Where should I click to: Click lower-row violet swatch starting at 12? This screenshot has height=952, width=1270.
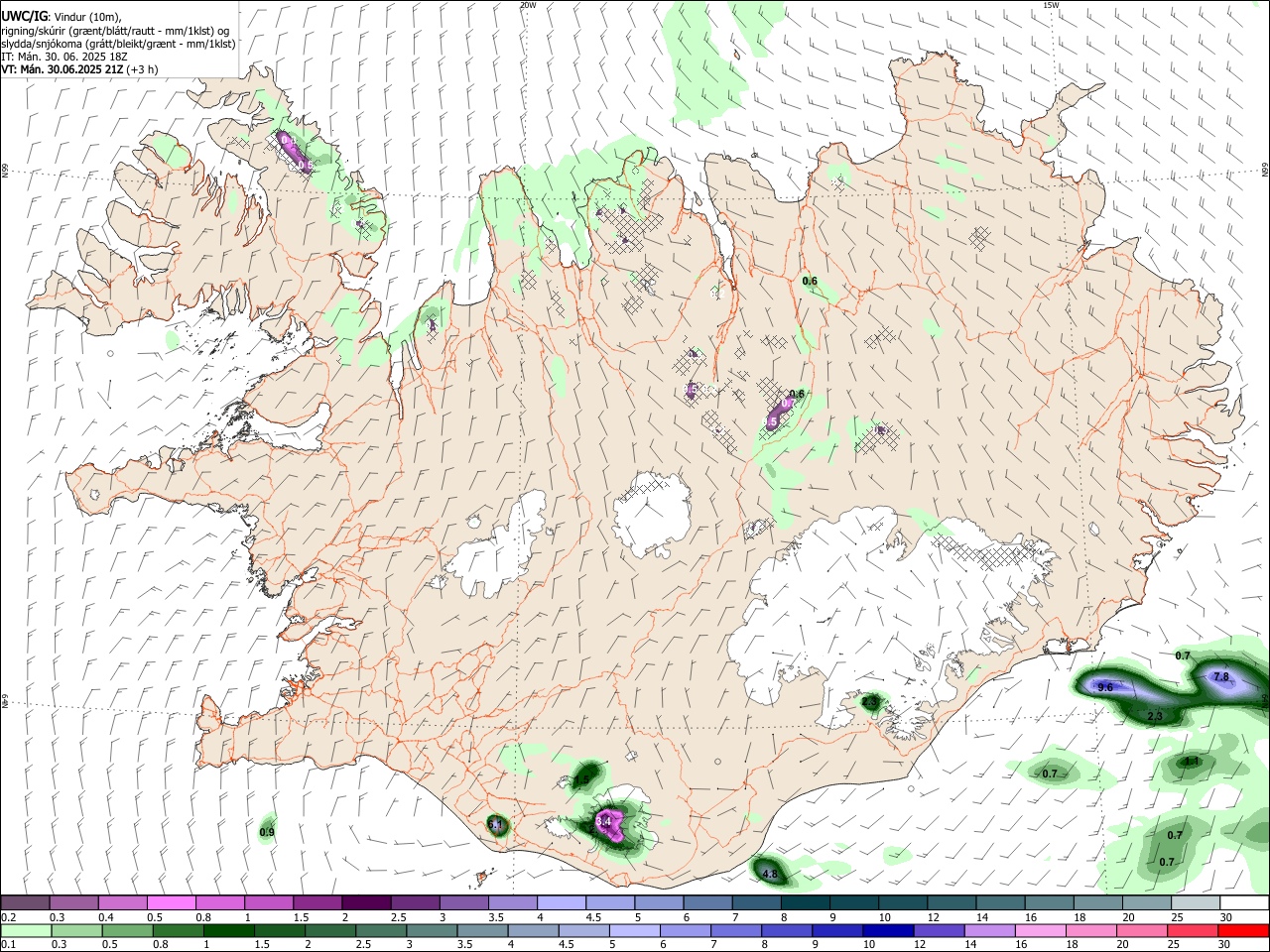tap(938, 930)
